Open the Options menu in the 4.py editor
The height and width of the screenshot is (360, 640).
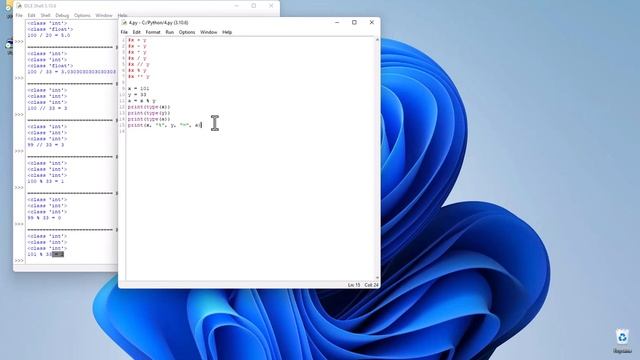click(x=187, y=32)
